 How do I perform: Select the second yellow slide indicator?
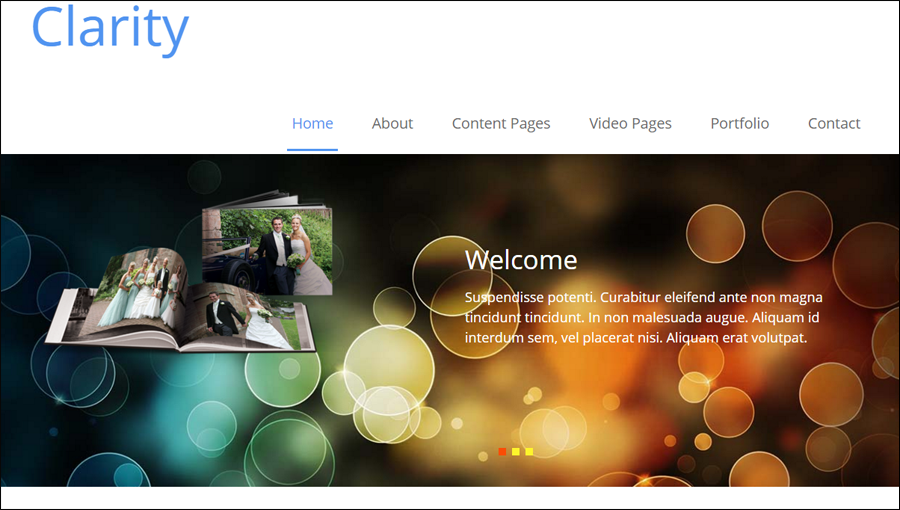(x=515, y=451)
